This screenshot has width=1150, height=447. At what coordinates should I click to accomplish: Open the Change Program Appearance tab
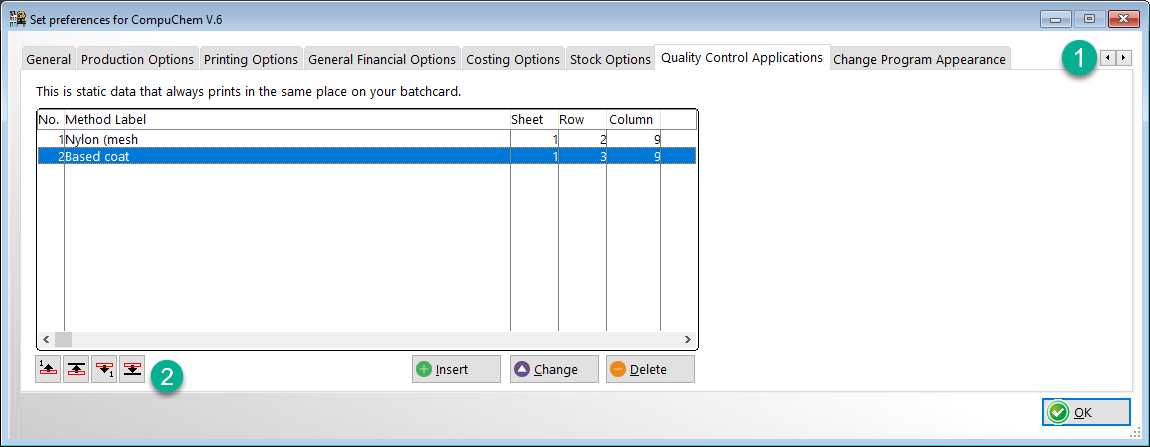(x=920, y=59)
